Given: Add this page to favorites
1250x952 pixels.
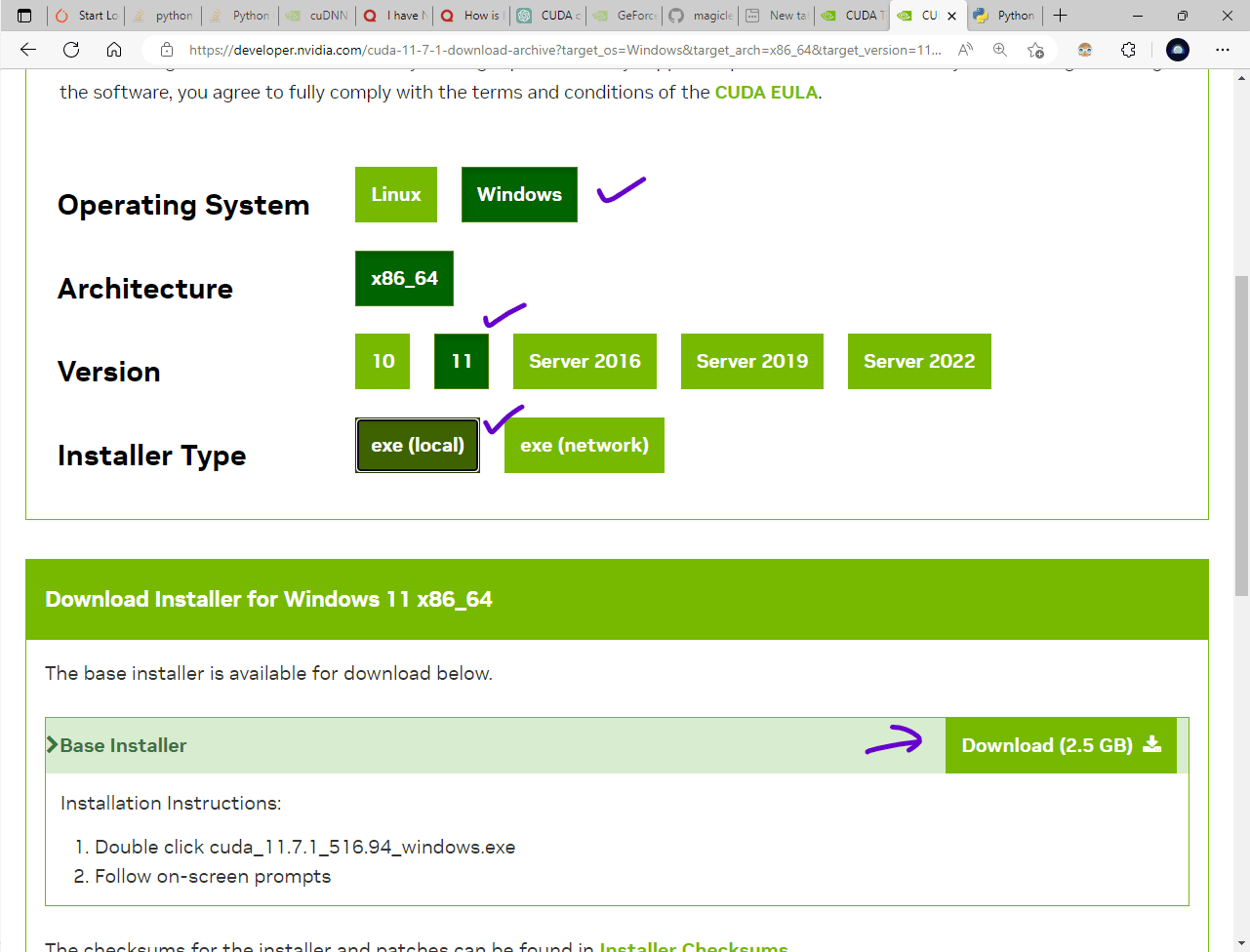Looking at the screenshot, I should (1035, 50).
